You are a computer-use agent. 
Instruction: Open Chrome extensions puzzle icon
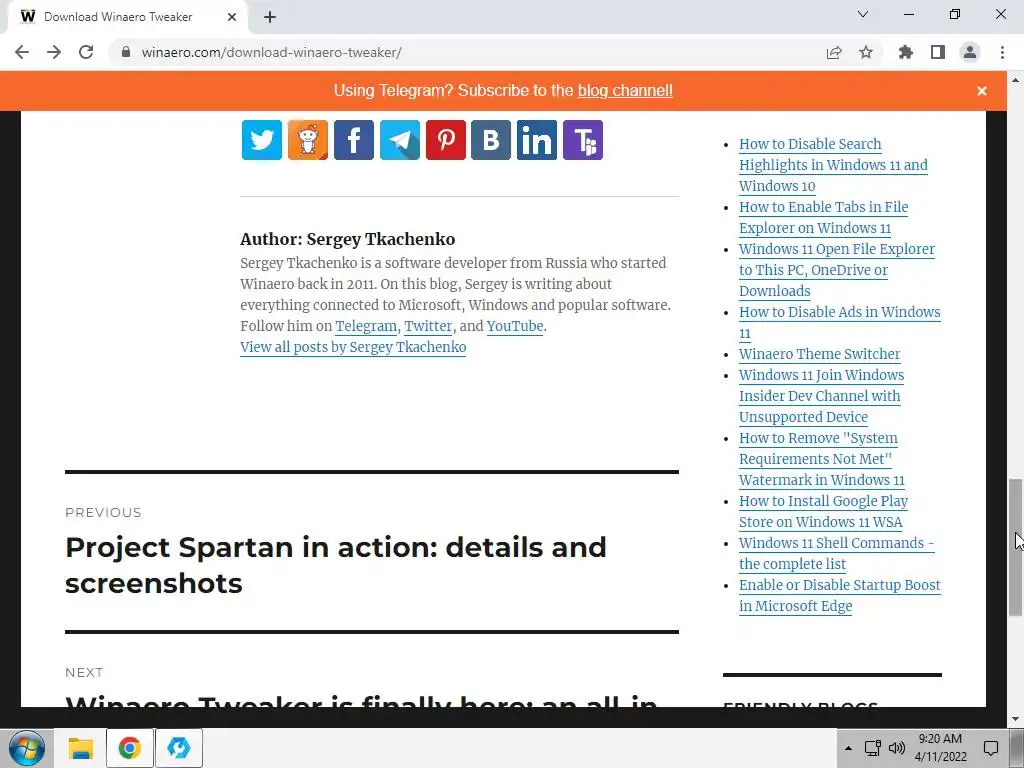(x=906, y=52)
